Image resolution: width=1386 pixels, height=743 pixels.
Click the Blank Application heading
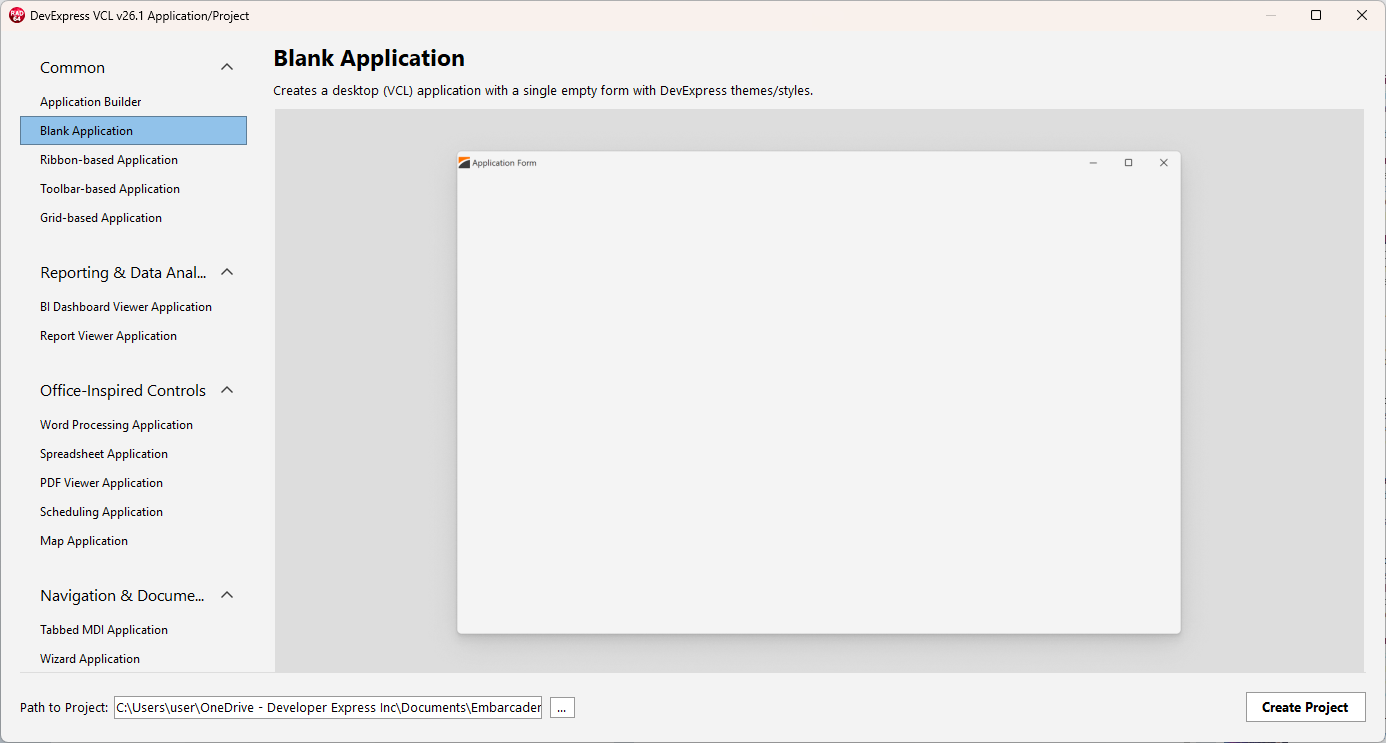click(369, 58)
